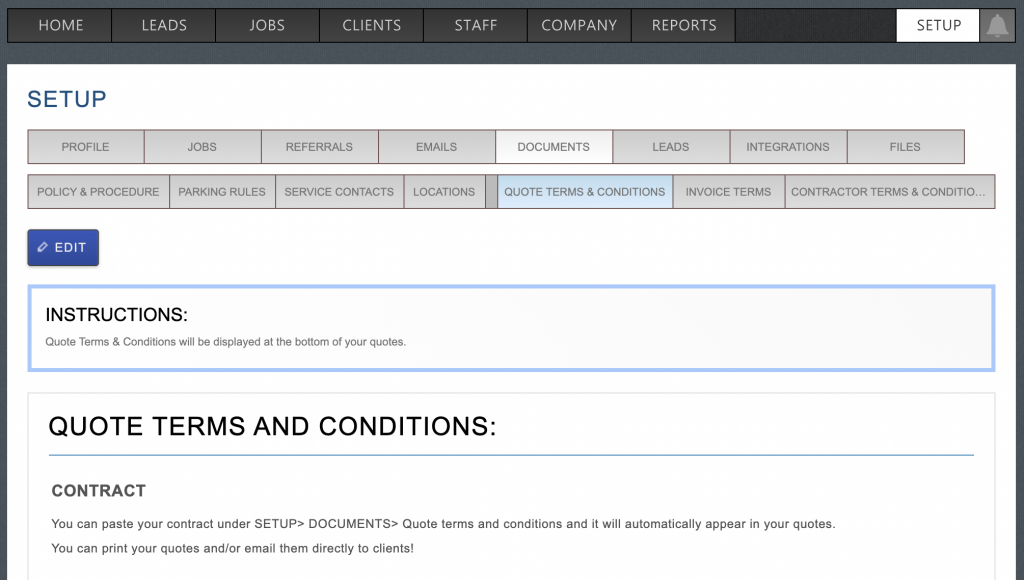The width and height of the screenshot is (1024, 580).
Task: Open the notifications bell icon
Action: click(997, 26)
